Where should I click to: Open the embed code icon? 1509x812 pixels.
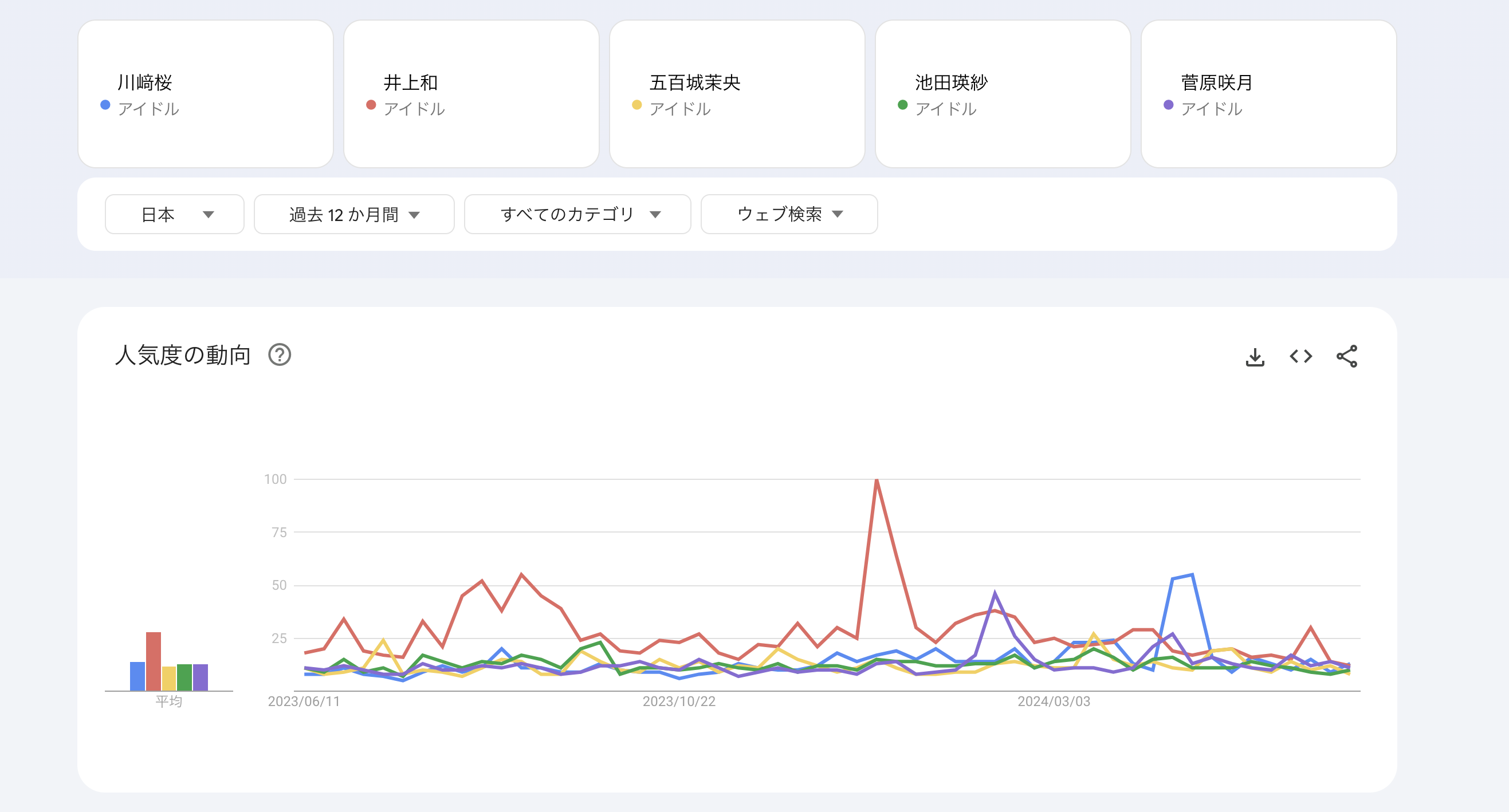pyautogui.click(x=1300, y=356)
